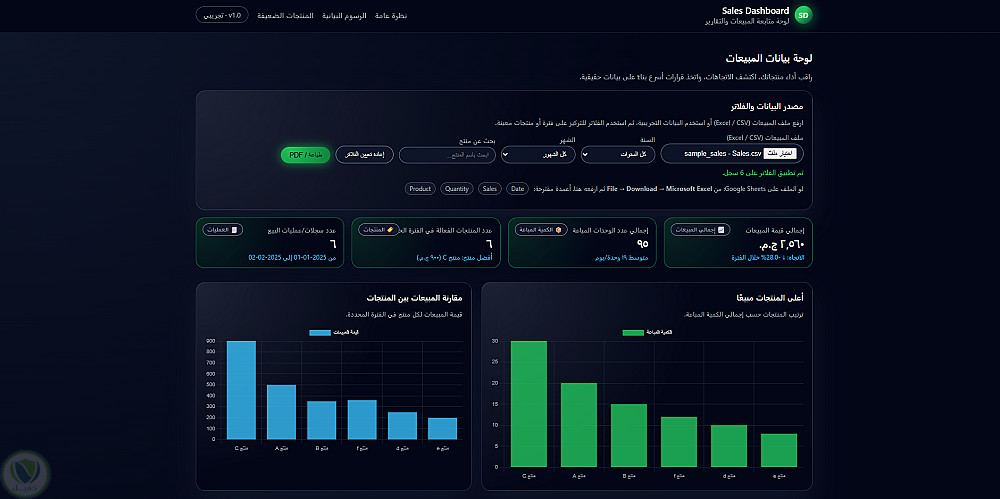1000x499 pixels.
Task: Click the blue bar for منتج A
Action: [281, 412]
